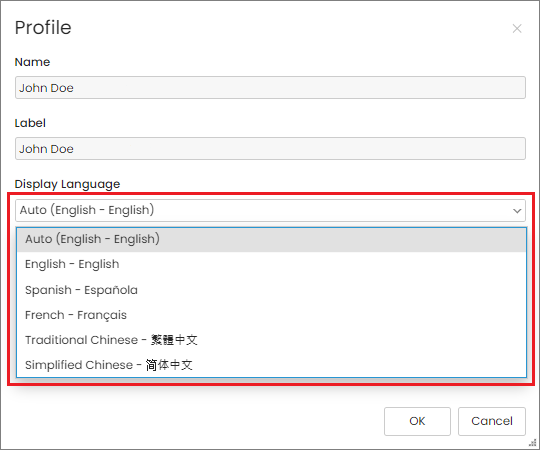Click the Label input field

pos(270,149)
